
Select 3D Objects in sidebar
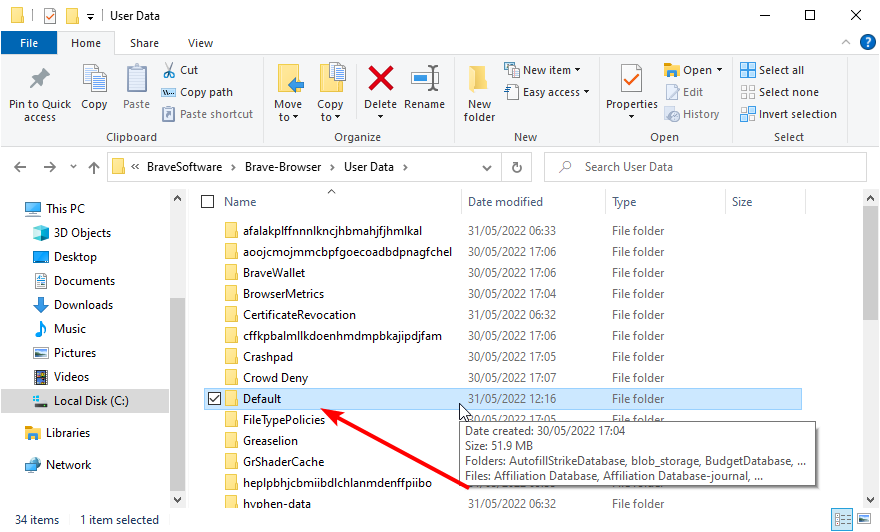click(72, 233)
